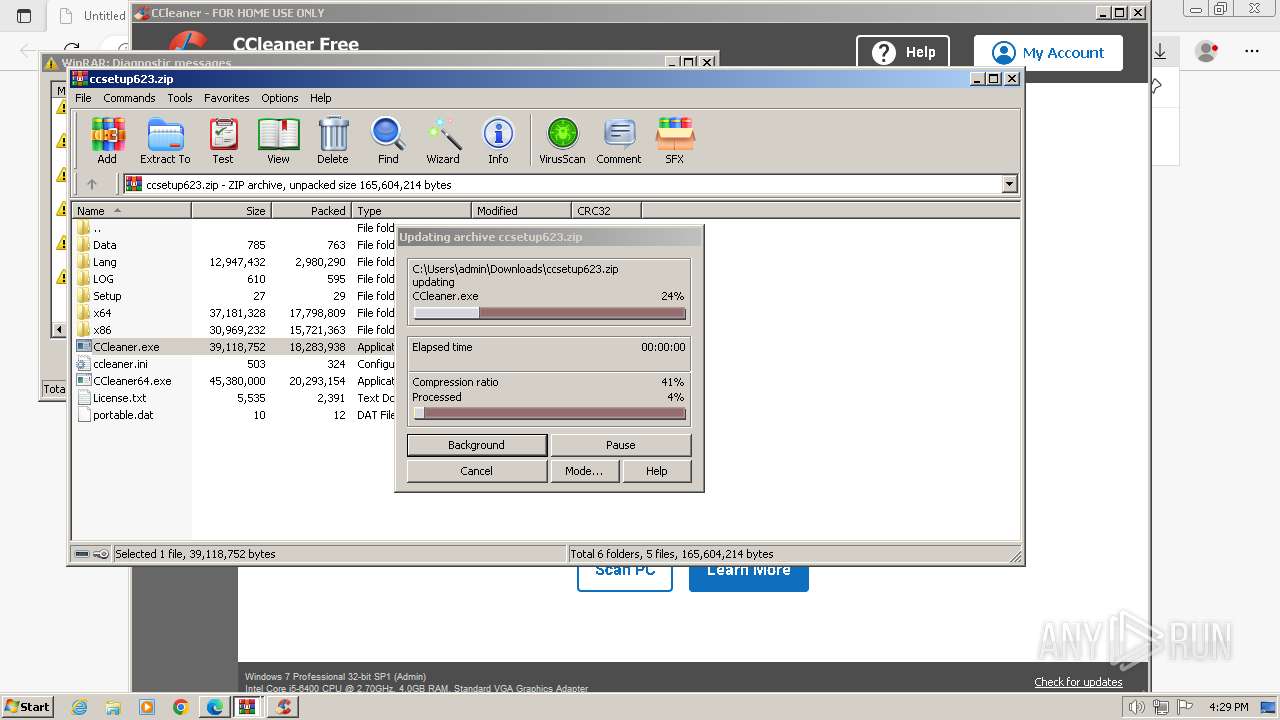Open Internet Explorer from the taskbar
1280x720 pixels.
pyautogui.click(x=79, y=707)
